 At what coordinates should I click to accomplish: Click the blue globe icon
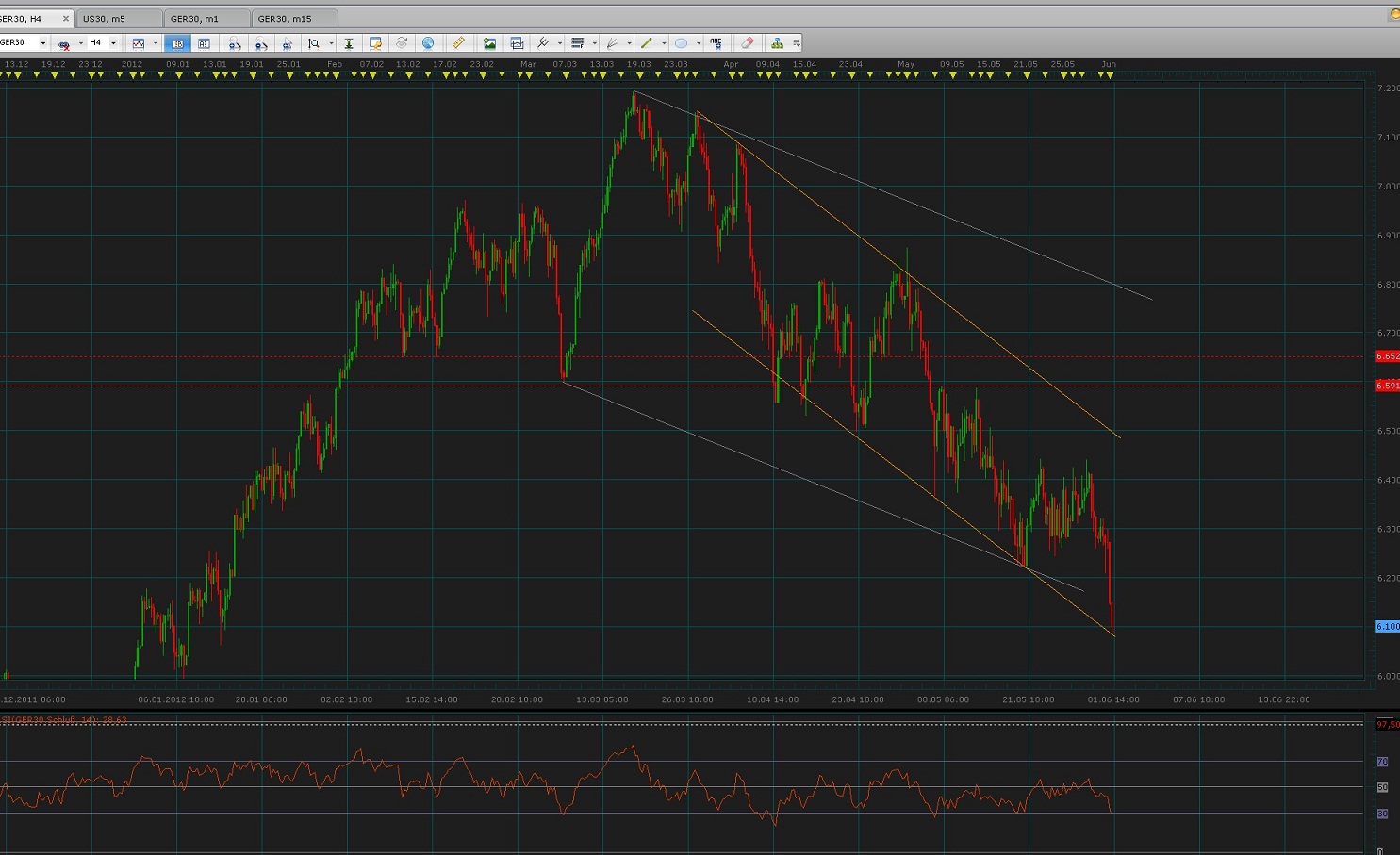point(428,43)
